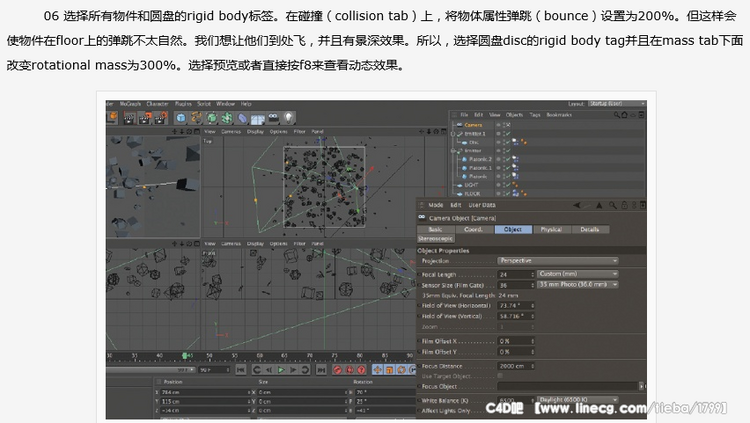Toggle green enable checkmark for Platonic.1
This screenshot has width=750, height=423.
coord(507,167)
